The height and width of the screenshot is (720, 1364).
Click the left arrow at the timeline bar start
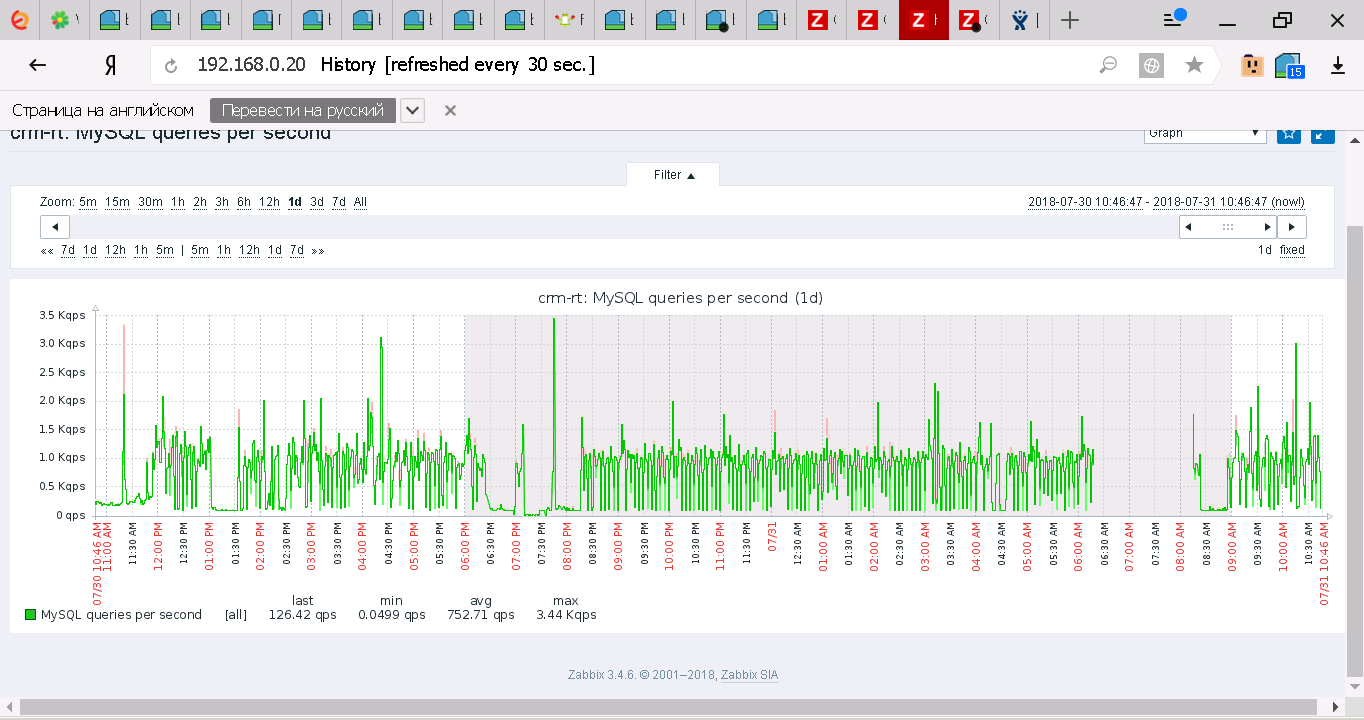tap(55, 227)
